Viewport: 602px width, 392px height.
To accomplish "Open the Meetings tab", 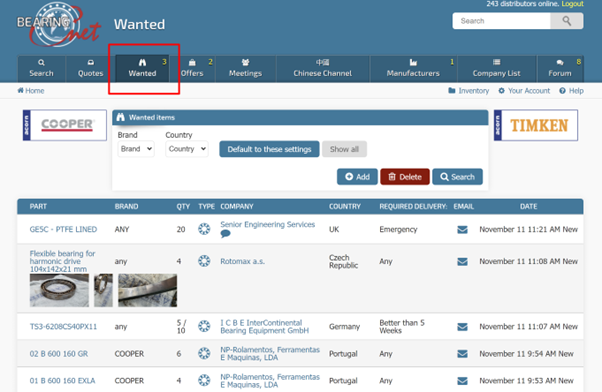I will click(x=245, y=69).
